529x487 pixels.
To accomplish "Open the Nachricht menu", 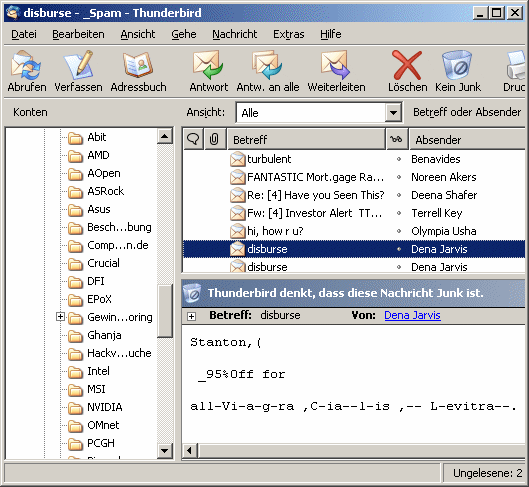I will 234,34.
